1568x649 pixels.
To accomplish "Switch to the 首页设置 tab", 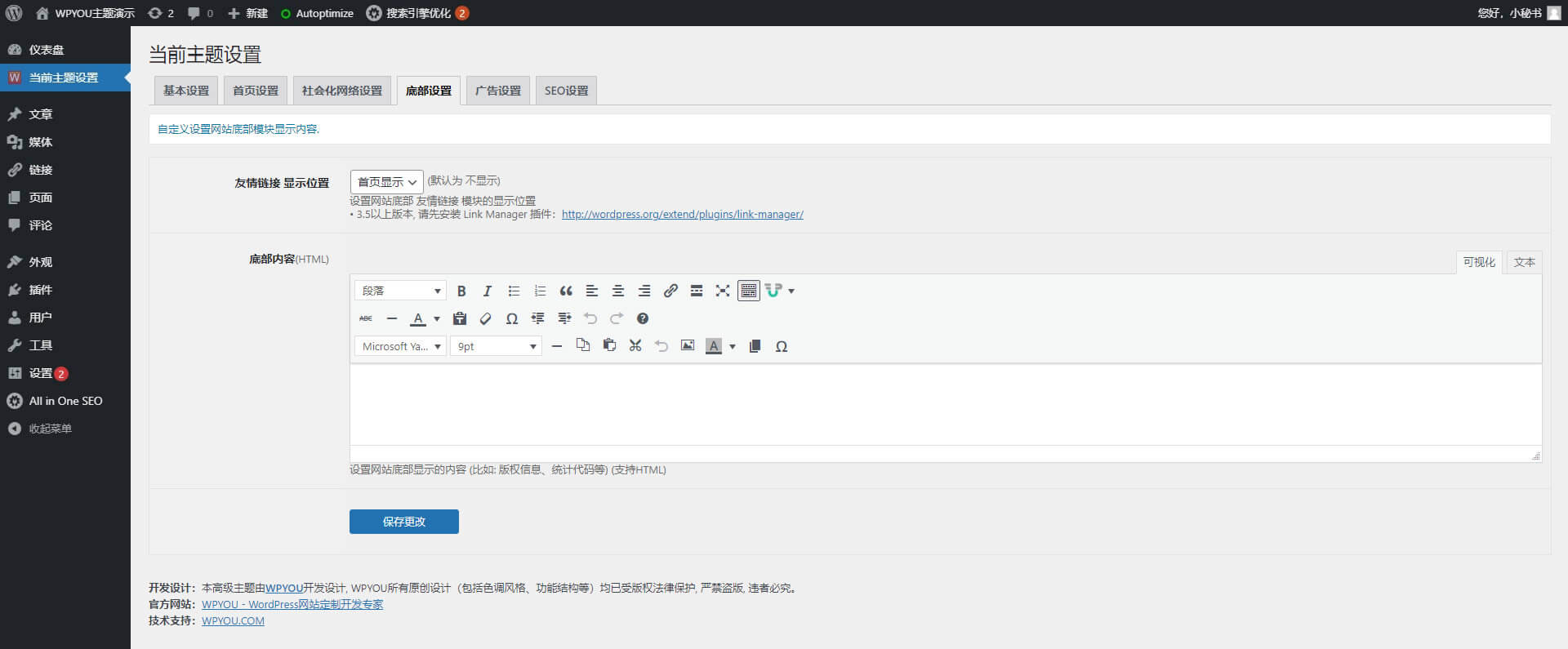I will point(256,91).
